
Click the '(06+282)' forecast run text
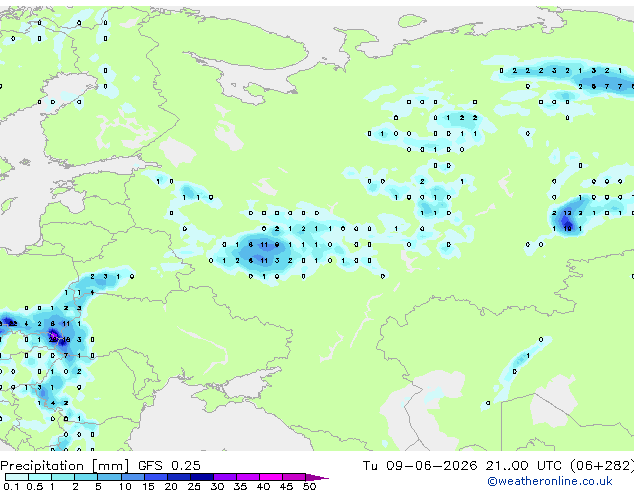point(602,466)
